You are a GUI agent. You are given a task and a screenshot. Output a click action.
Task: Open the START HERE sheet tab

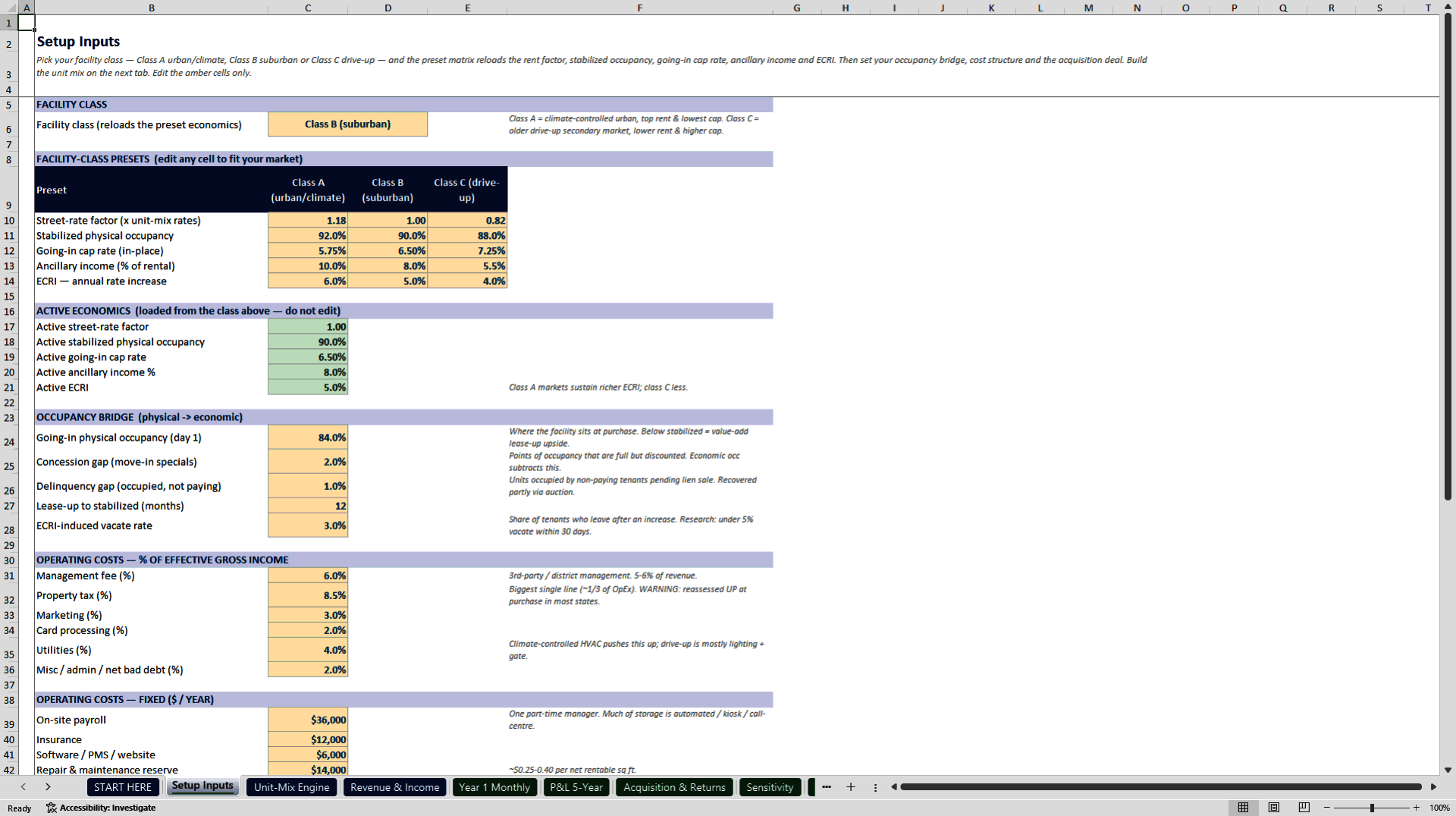pos(123,787)
